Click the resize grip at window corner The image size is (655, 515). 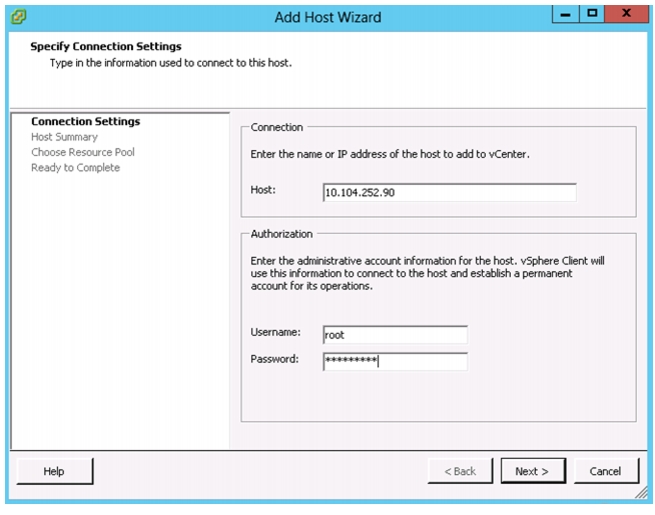click(641, 493)
